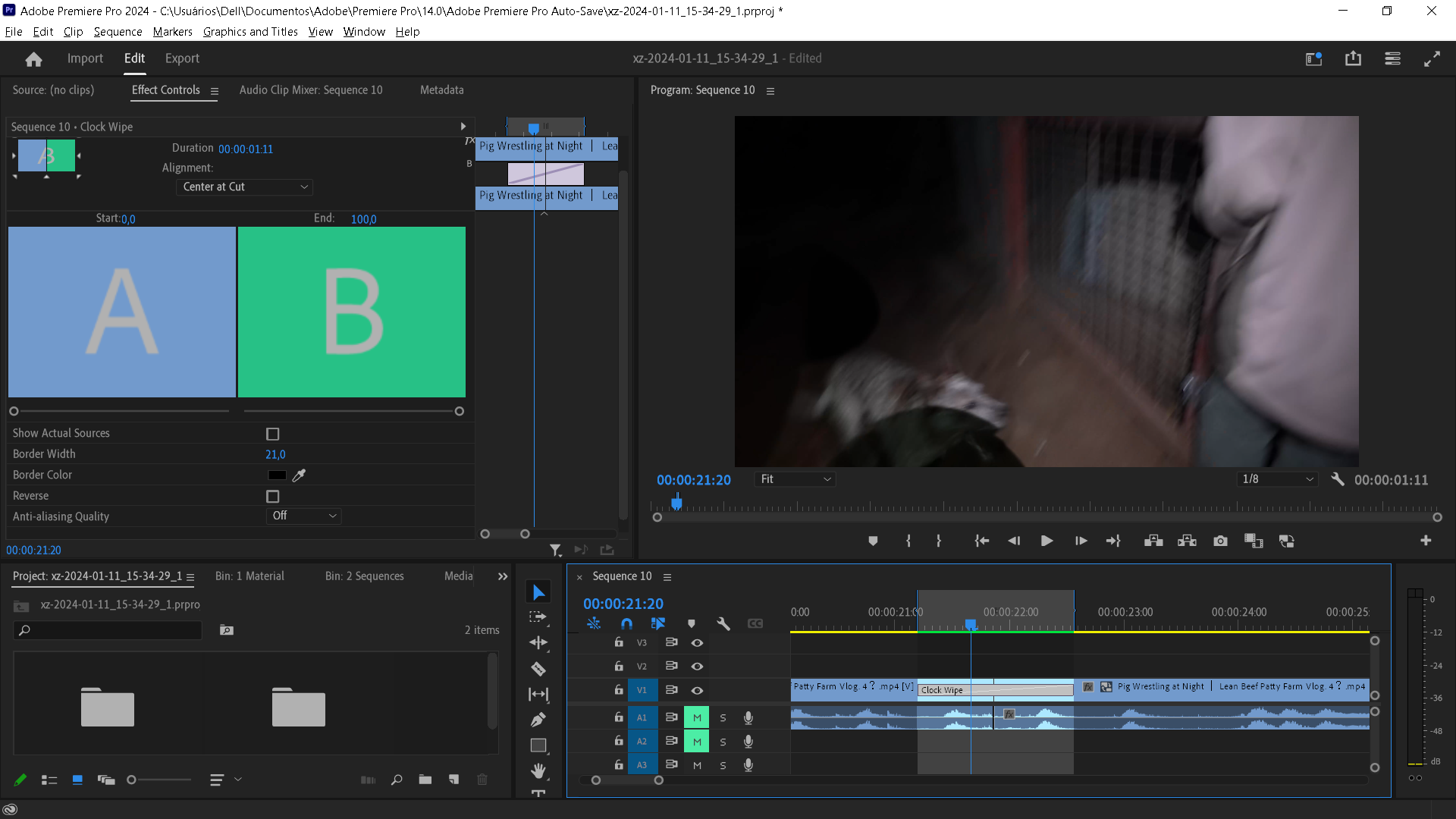
Task: Click the Lift icon in the Program monitor
Action: [x=1153, y=541]
